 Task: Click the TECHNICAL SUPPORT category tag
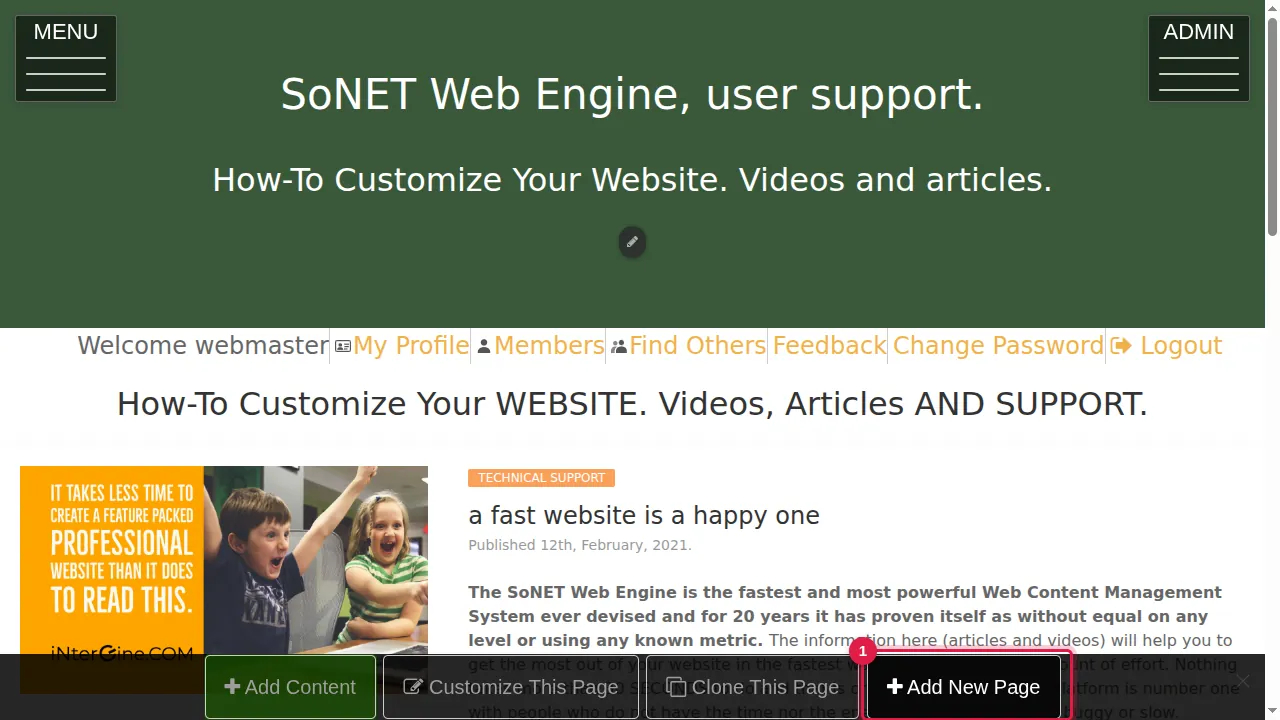pos(541,478)
